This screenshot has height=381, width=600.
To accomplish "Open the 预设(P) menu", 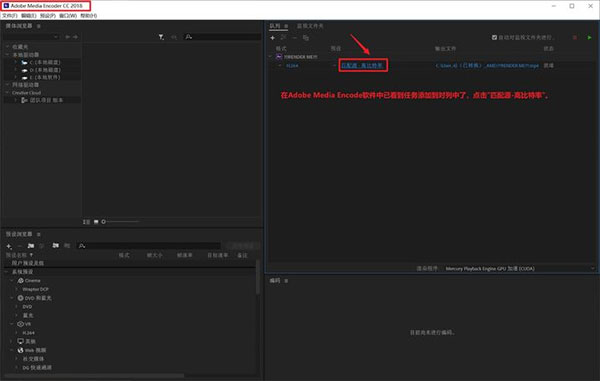I will click(48, 16).
